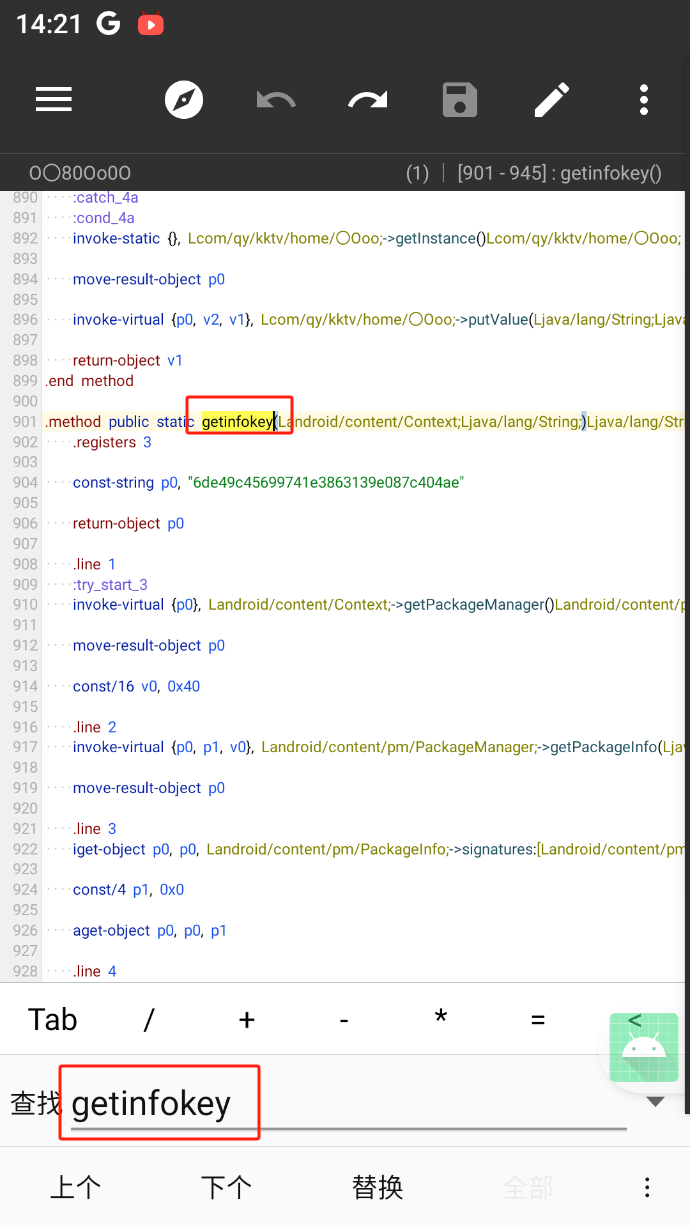Open the top toolbar overflow menu

[644, 99]
